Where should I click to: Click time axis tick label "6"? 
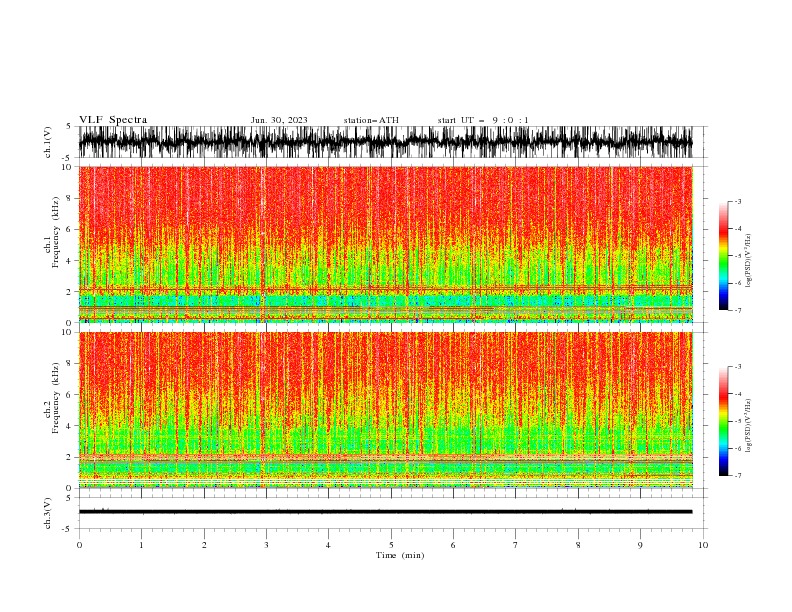453,545
